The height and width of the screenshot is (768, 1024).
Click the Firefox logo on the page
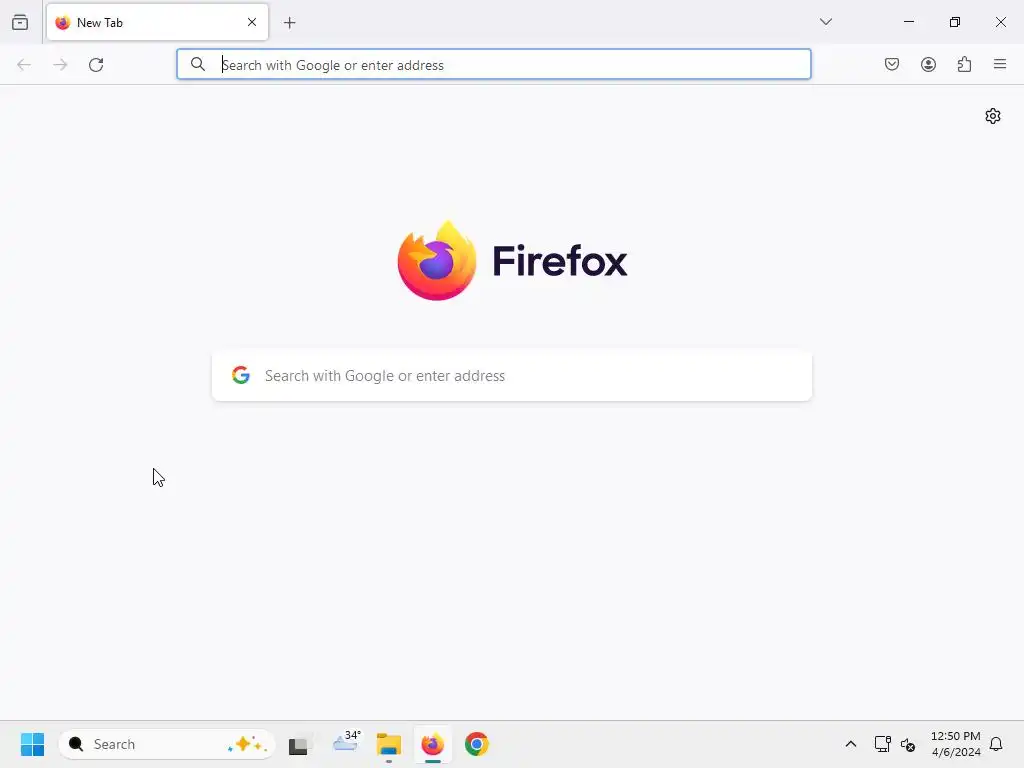[513, 261]
